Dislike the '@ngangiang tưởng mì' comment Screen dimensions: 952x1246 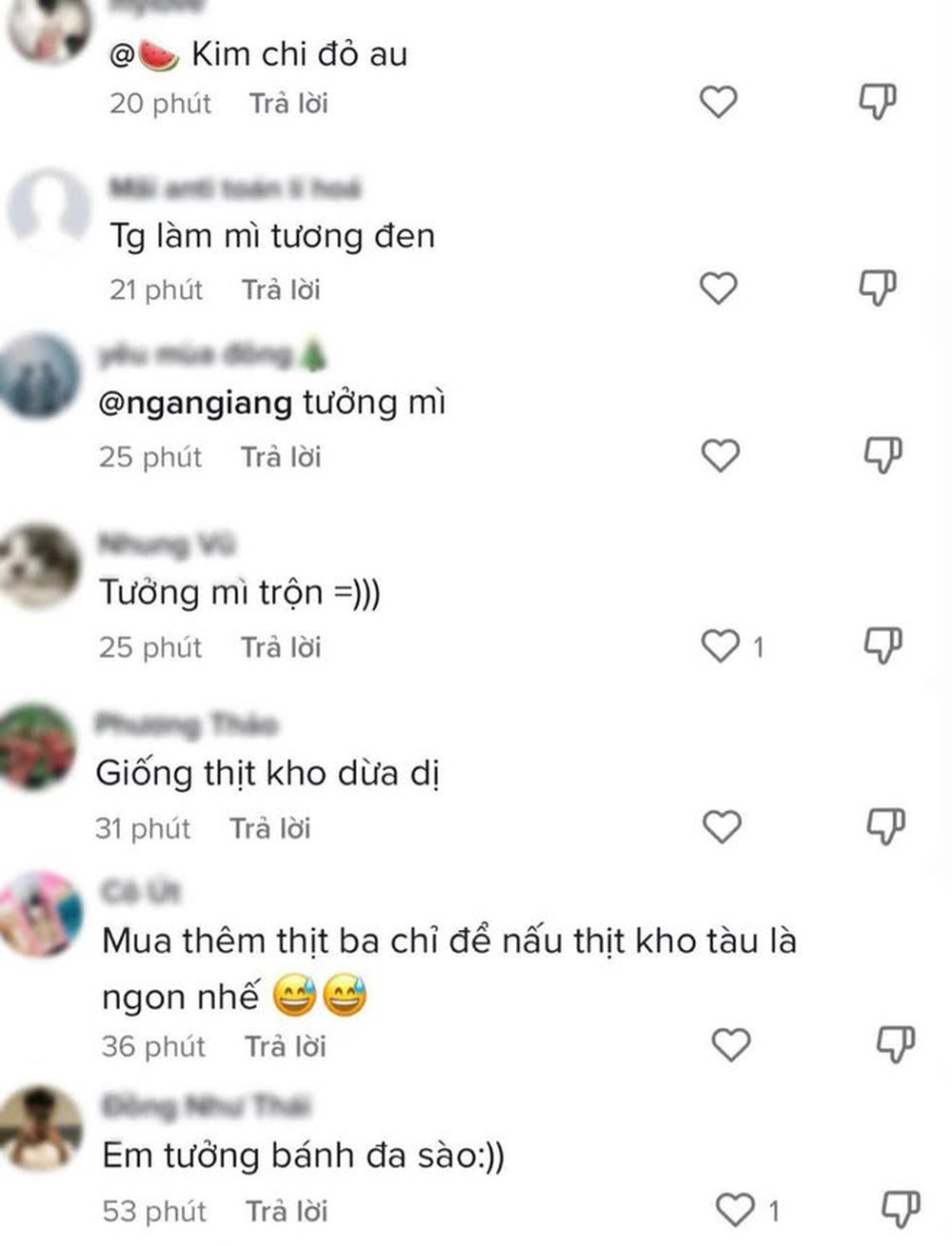(883, 454)
